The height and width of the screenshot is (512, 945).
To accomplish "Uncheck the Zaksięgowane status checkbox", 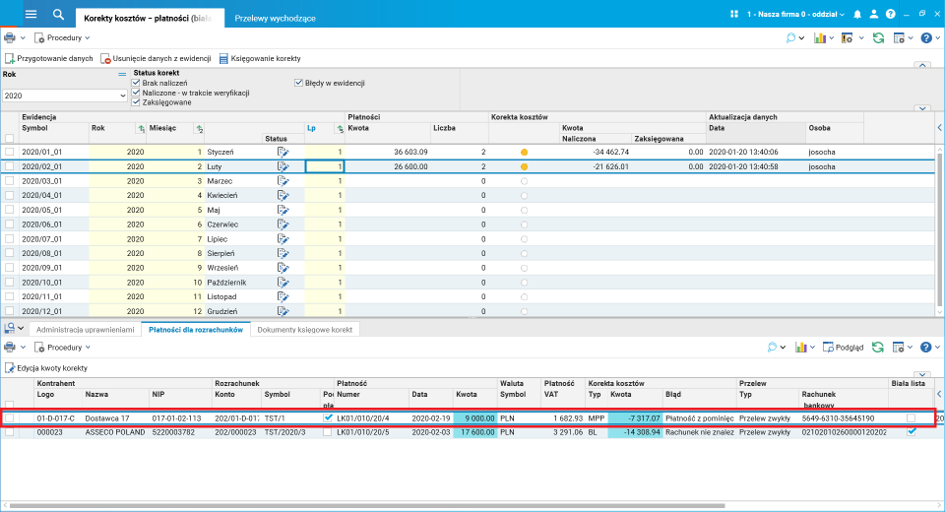I will (x=137, y=102).
